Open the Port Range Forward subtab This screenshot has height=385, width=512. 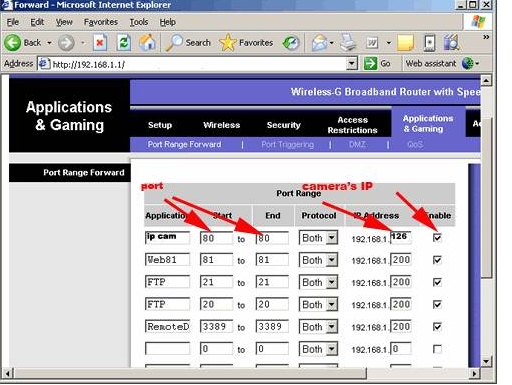[184, 144]
